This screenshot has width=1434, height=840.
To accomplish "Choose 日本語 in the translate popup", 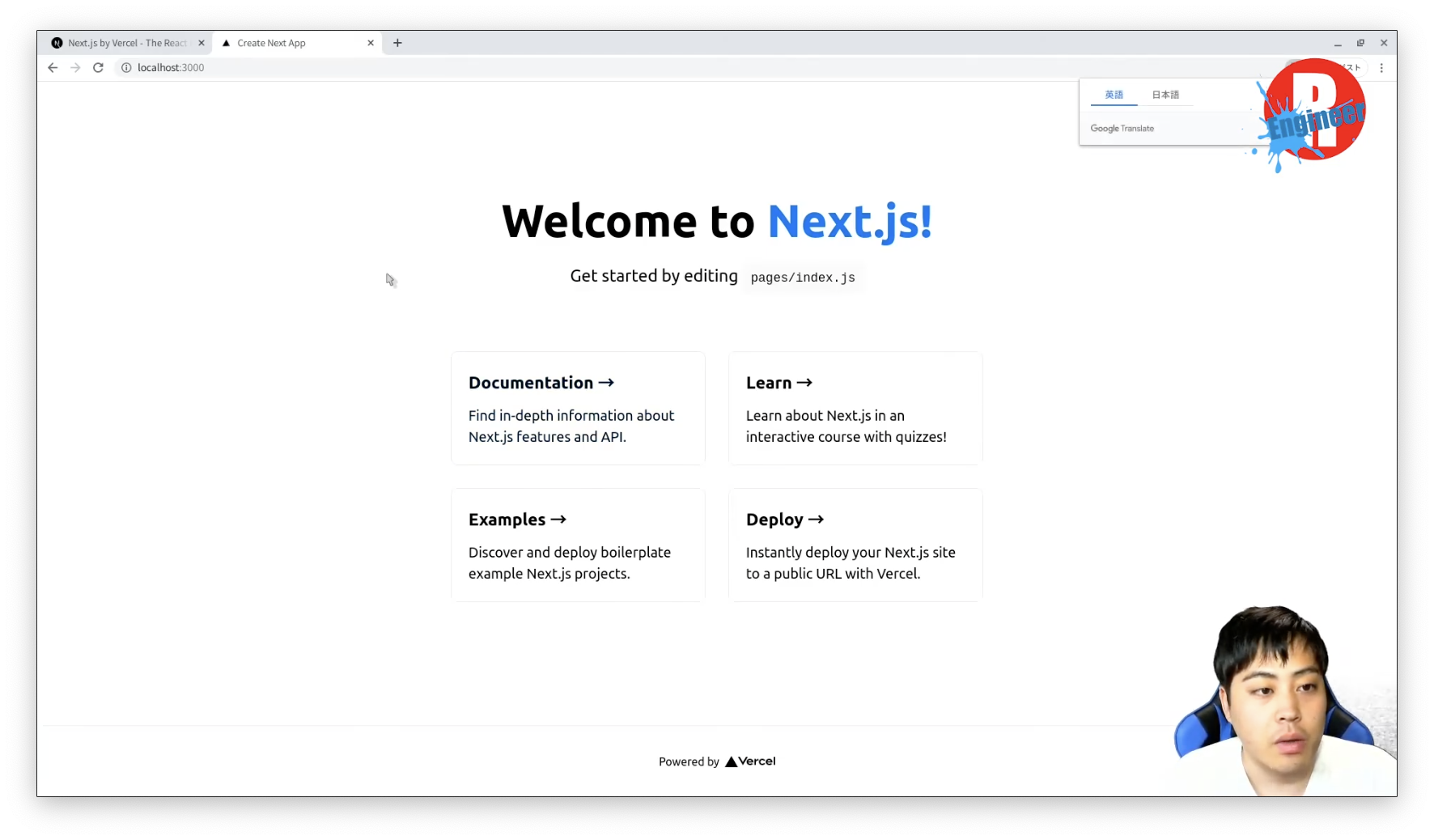I will (x=1165, y=95).
